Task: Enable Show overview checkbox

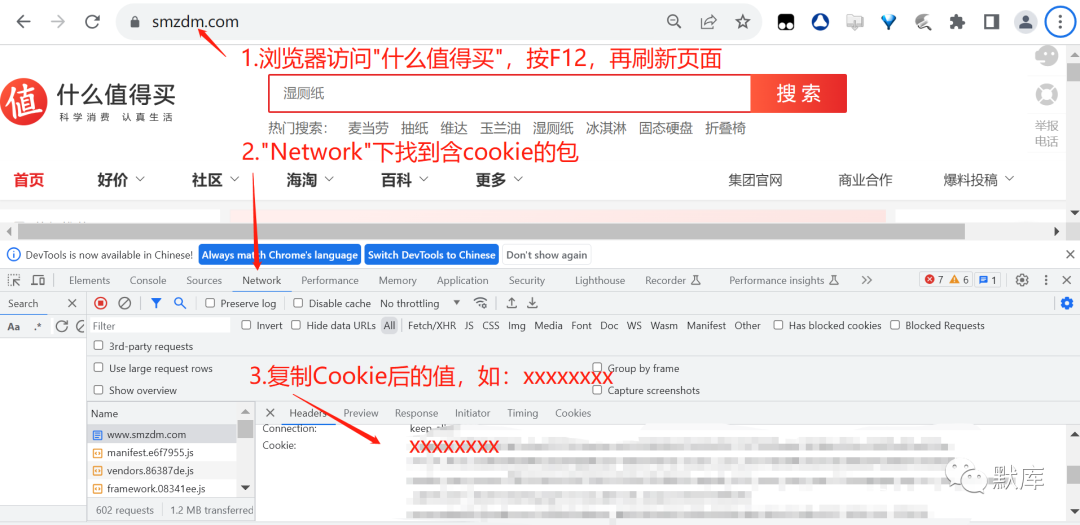Action: pyautogui.click(x=98, y=390)
